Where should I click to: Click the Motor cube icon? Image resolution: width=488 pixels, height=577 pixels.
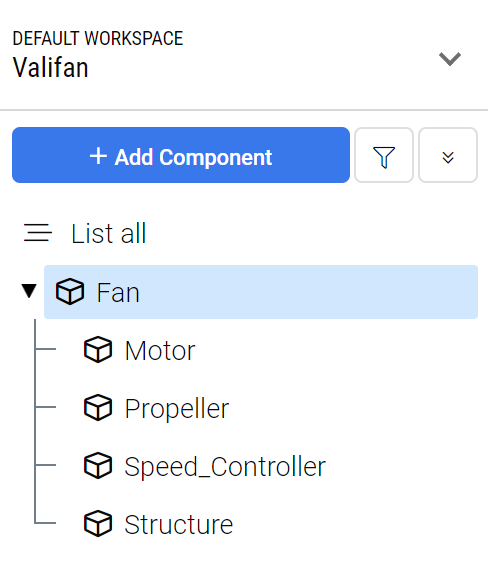(98, 350)
